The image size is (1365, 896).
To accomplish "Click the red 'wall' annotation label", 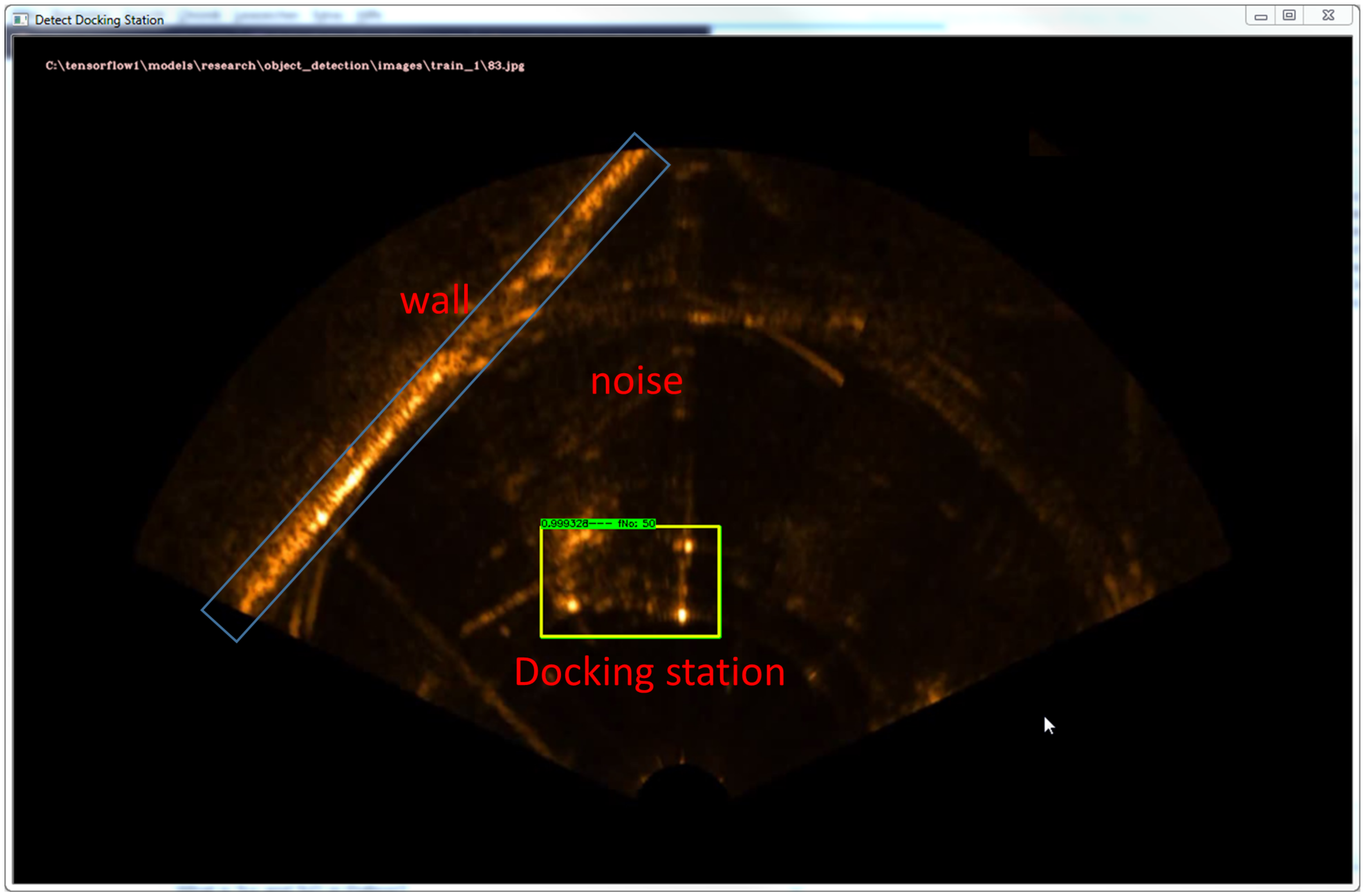I will (435, 300).
